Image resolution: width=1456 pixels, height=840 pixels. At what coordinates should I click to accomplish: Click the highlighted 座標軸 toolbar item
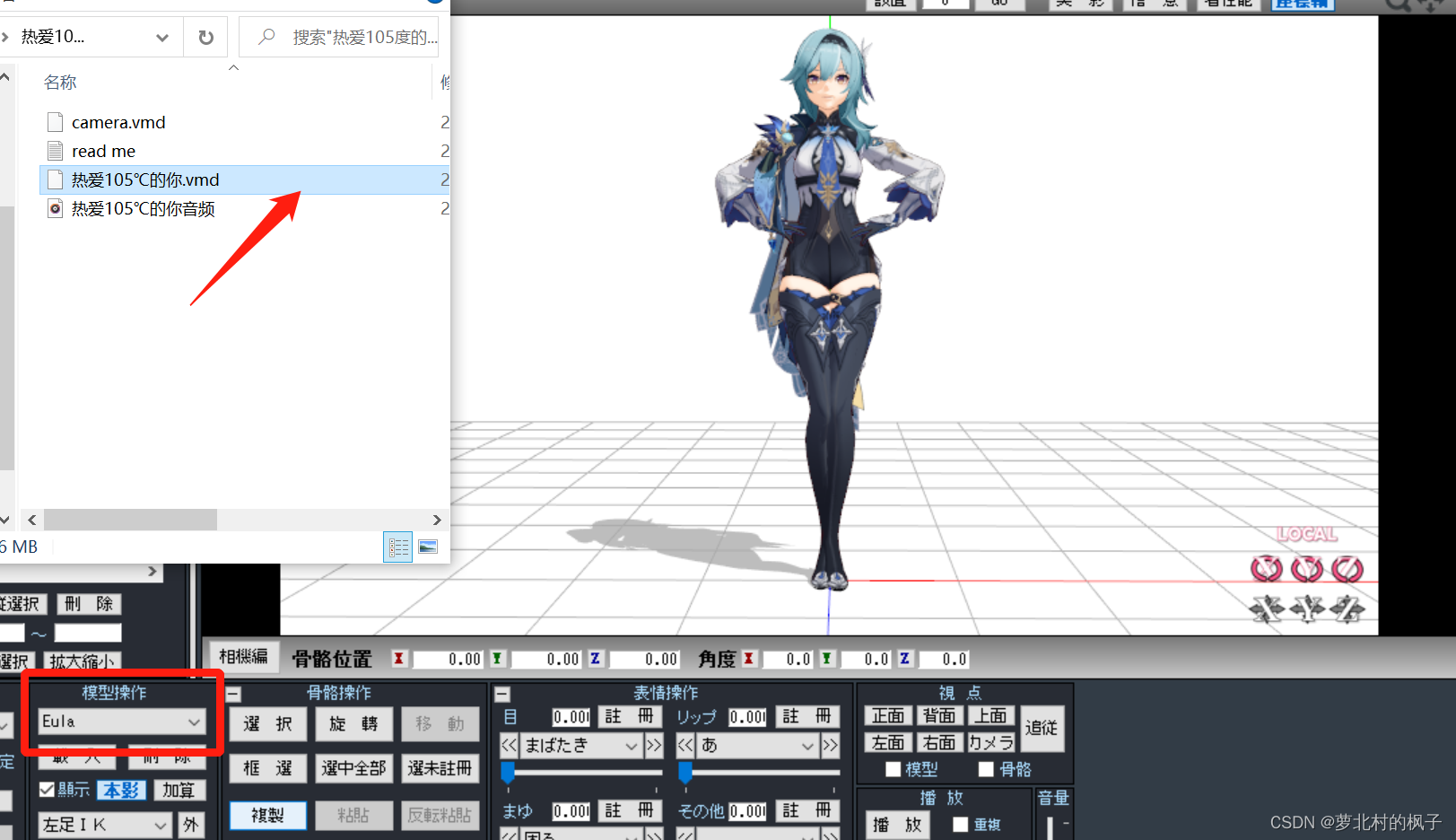point(1303,4)
